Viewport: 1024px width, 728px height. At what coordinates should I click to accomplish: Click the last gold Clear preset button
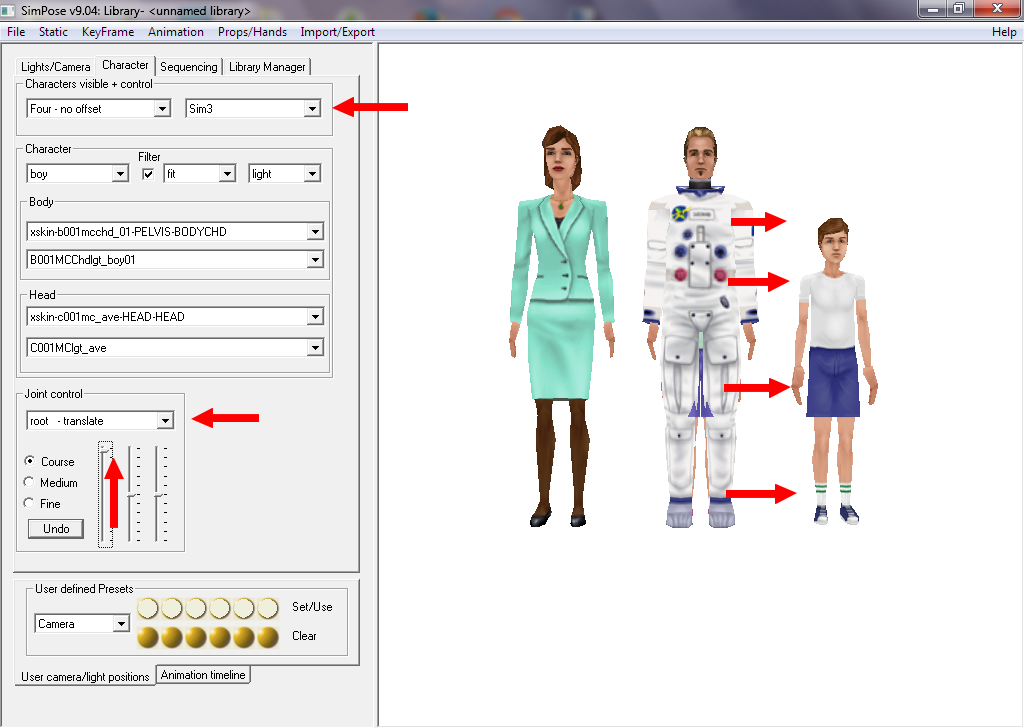point(267,637)
